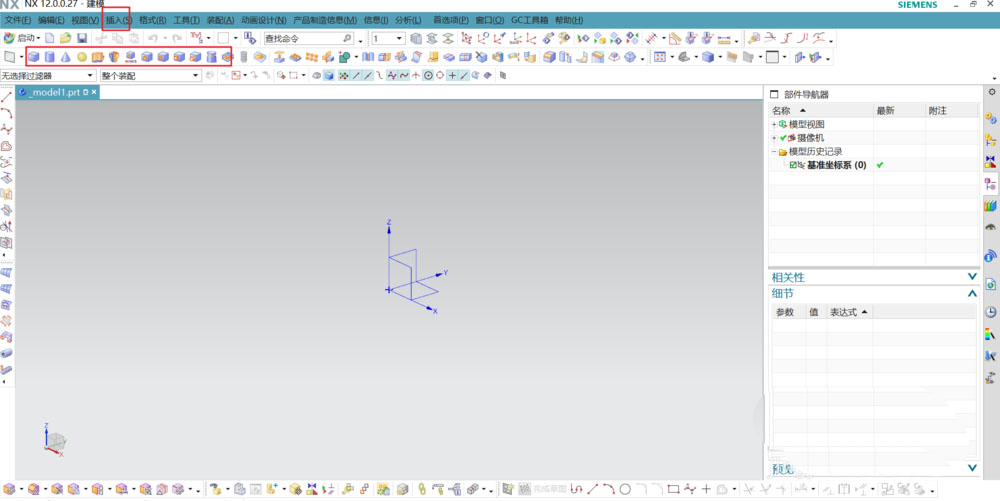Viewport: 1000px width, 501px height.
Task: Click the Open folder icon
Action: point(65,38)
